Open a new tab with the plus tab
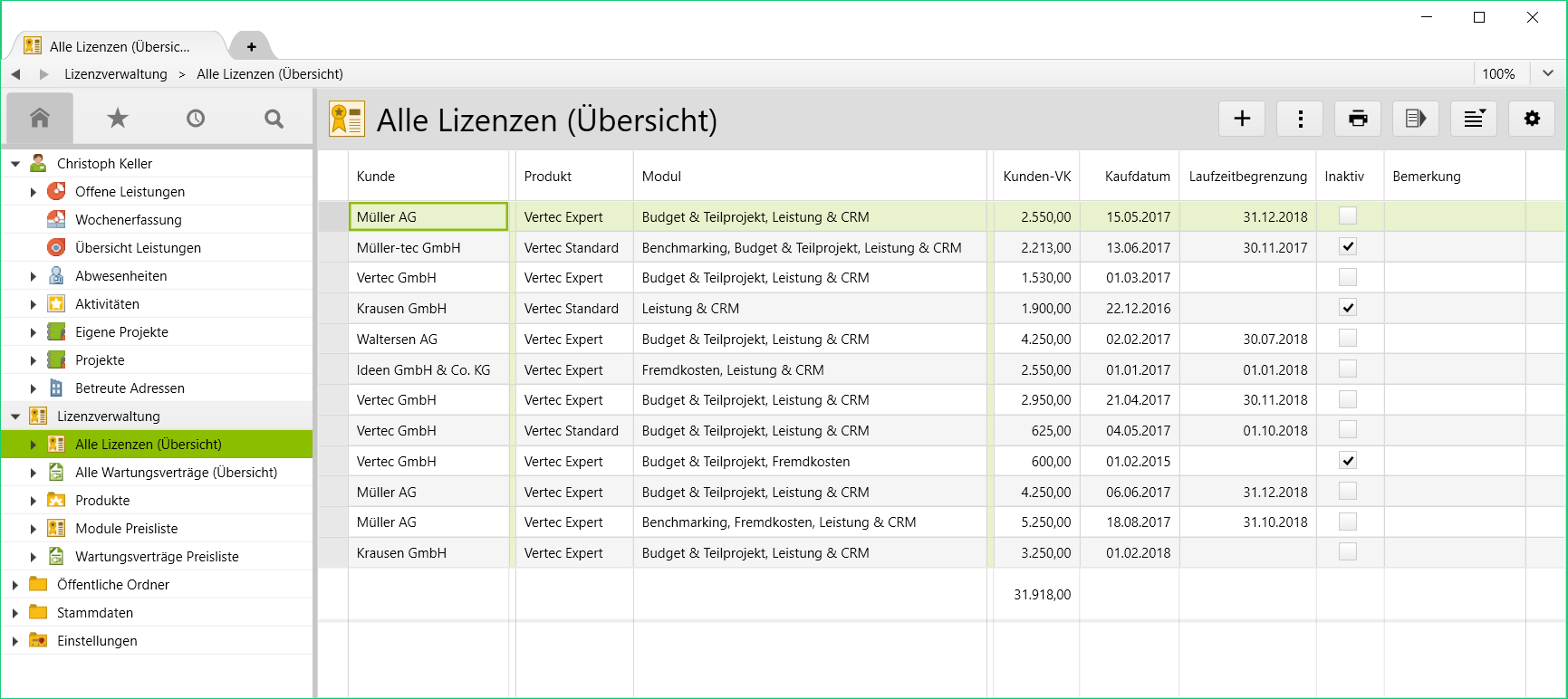Screen dimensions: 1568x699 point(252,46)
